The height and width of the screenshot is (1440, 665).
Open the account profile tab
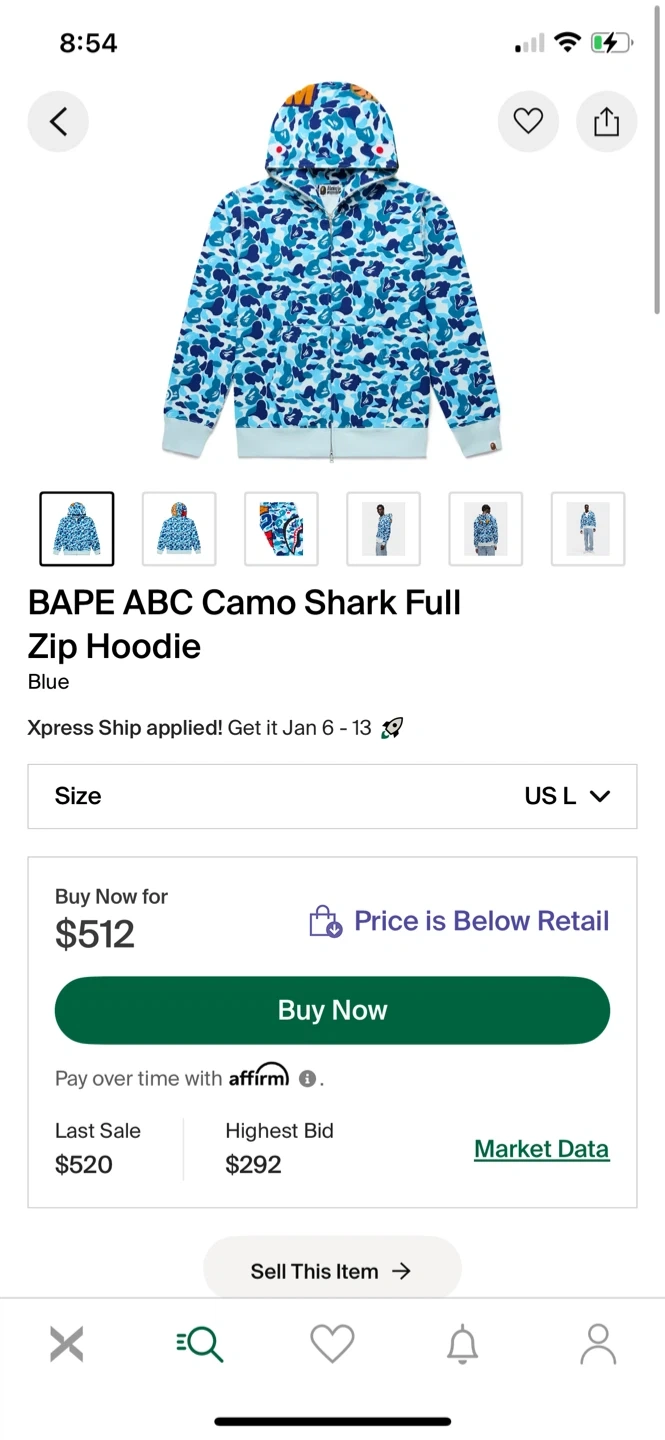[x=598, y=1344]
